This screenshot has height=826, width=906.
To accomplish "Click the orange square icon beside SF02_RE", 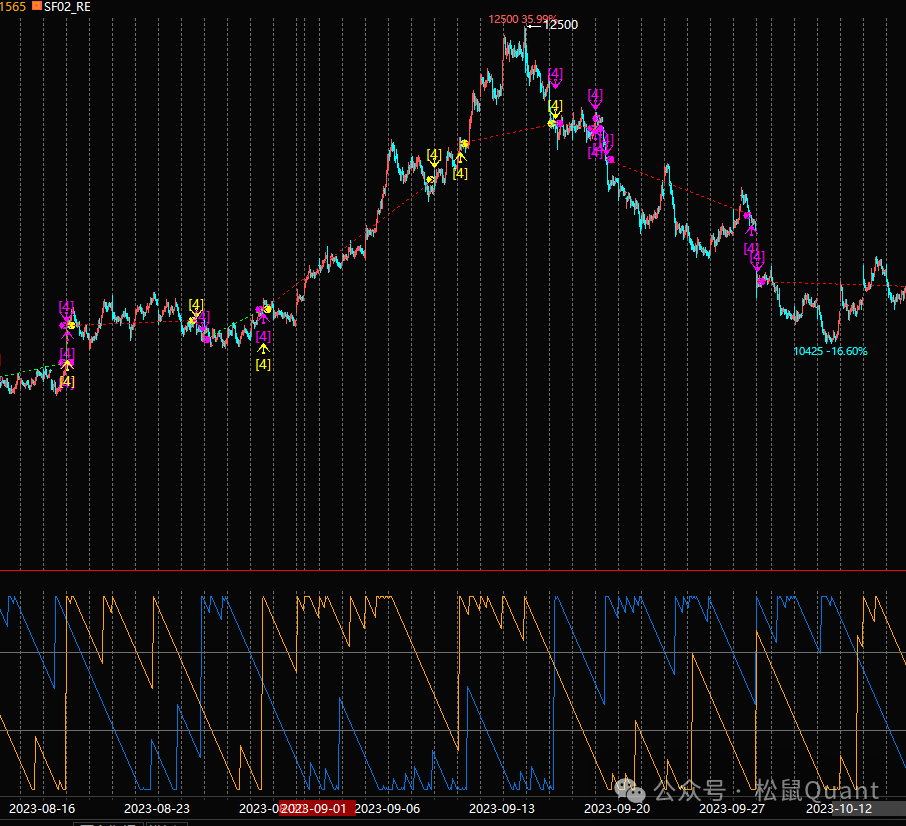I will [x=37, y=6].
